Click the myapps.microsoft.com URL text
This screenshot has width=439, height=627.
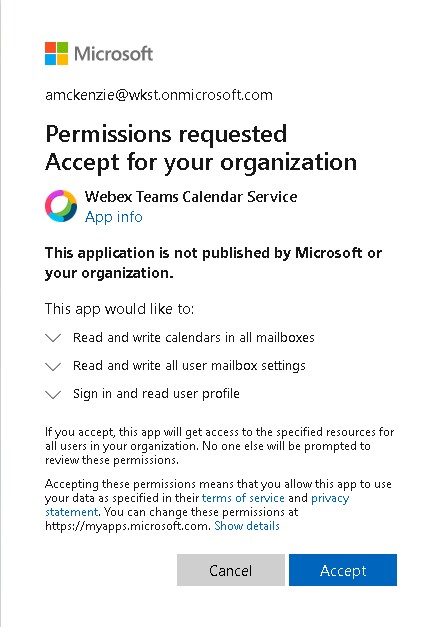[127, 526]
